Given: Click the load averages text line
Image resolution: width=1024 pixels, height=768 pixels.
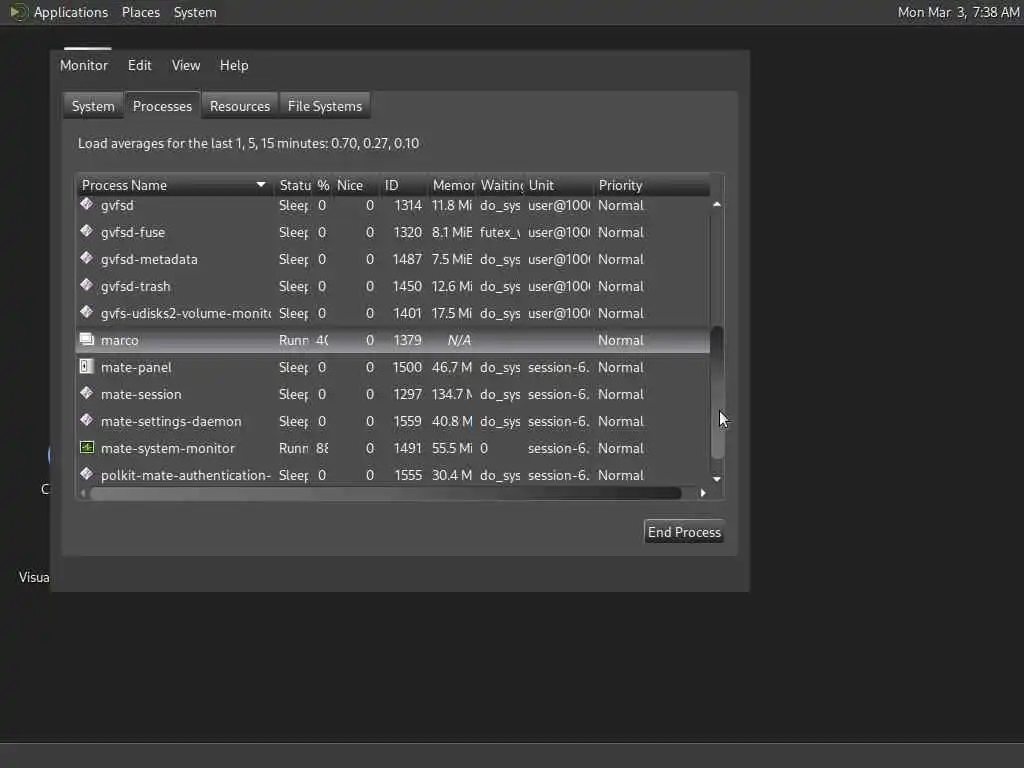Looking at the screenshot, I should (248, 143).
